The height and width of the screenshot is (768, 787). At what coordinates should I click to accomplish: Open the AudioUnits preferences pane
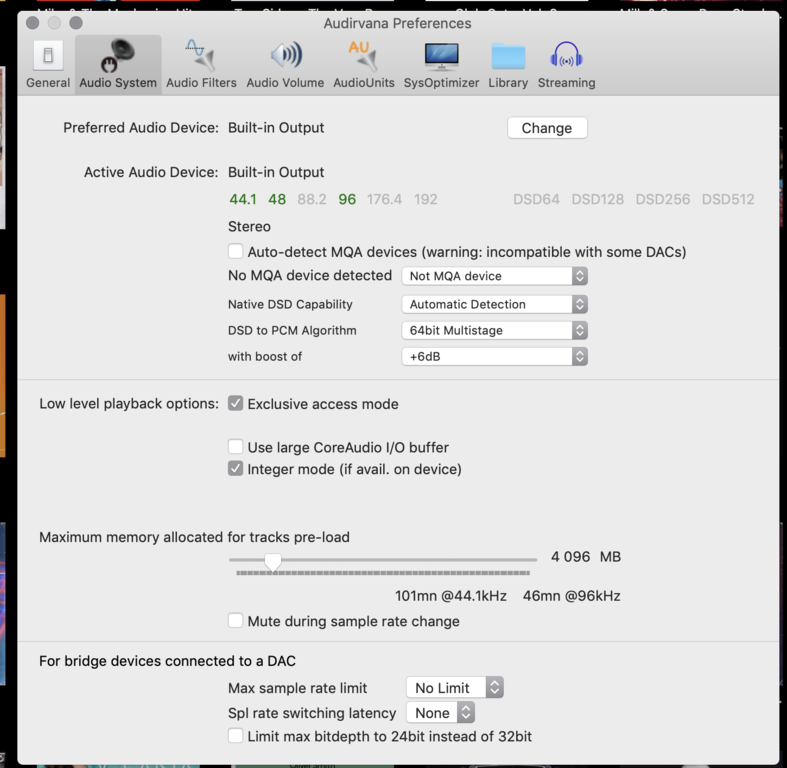pyautogui.click(x=364, y=65)
